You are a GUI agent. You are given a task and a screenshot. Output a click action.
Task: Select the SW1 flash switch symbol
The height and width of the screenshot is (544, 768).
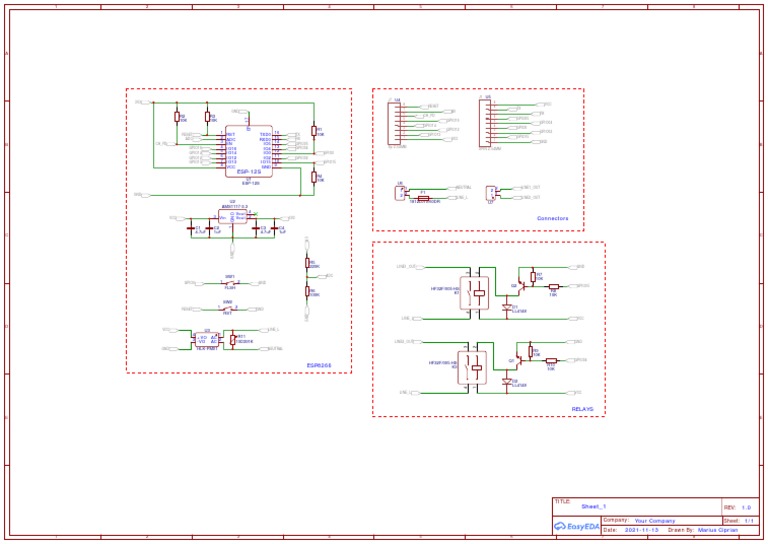click(230, 283)
